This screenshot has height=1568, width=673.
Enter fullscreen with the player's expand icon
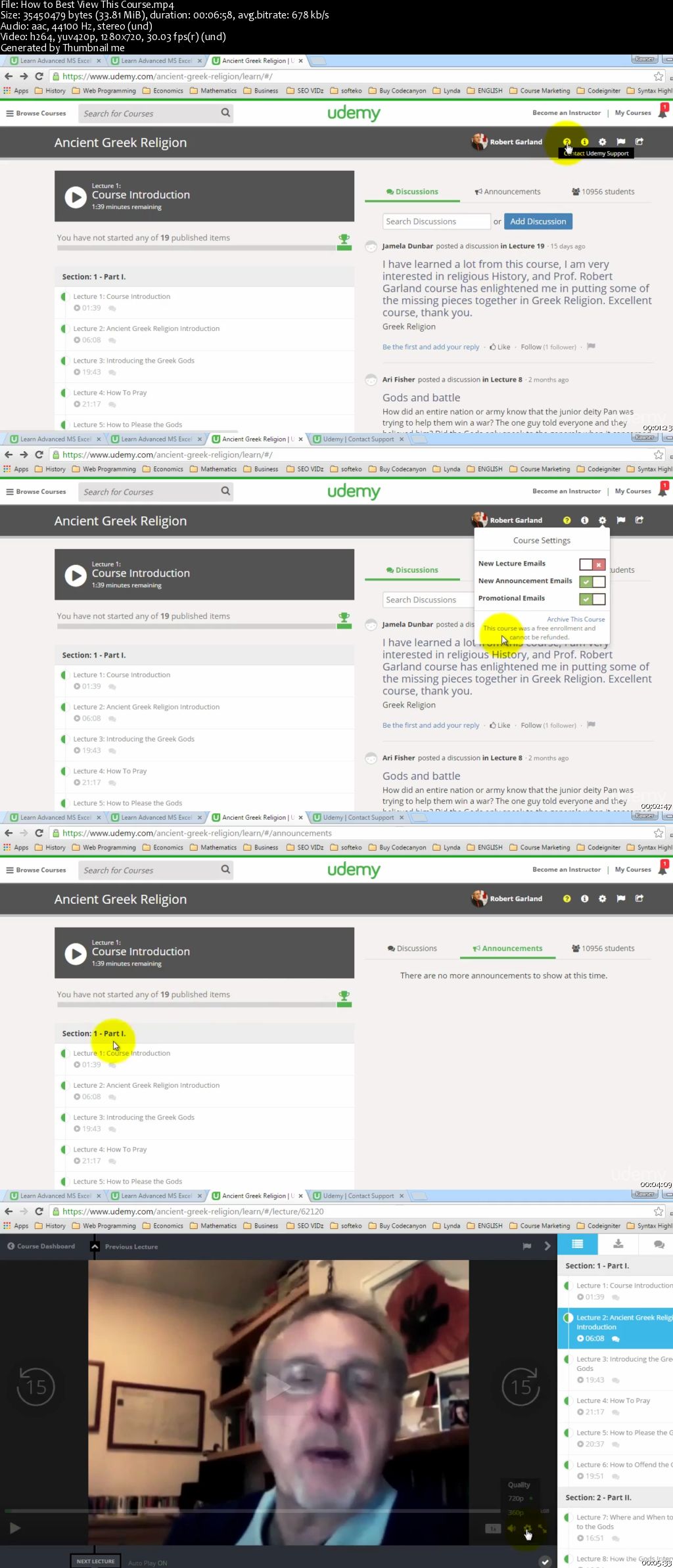click(x=542, y=1528)
